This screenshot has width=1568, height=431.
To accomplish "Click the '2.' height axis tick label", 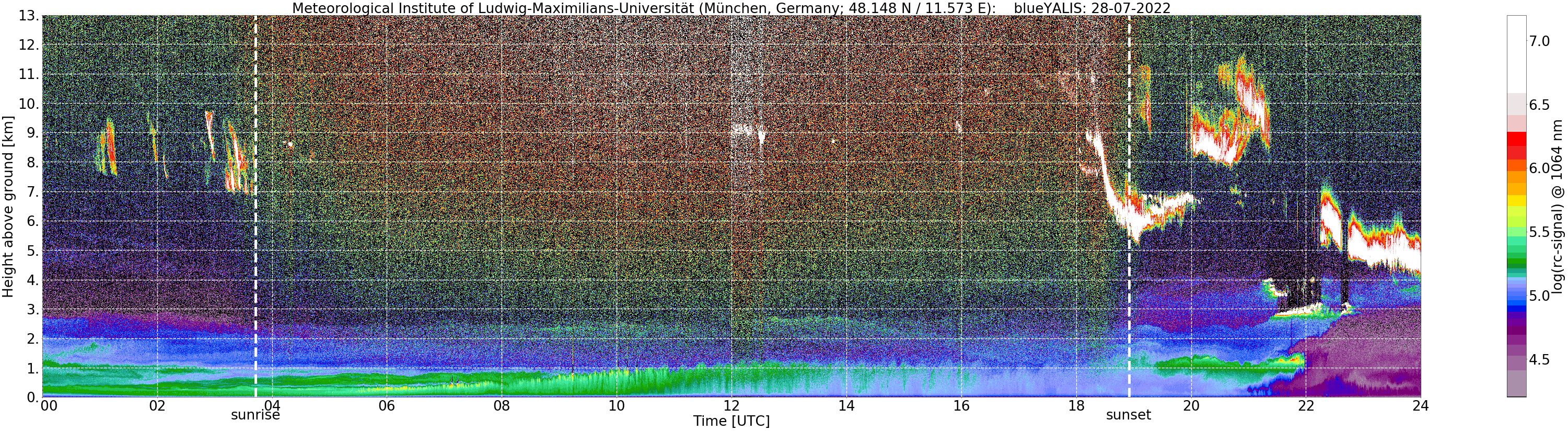I will 32,339.
